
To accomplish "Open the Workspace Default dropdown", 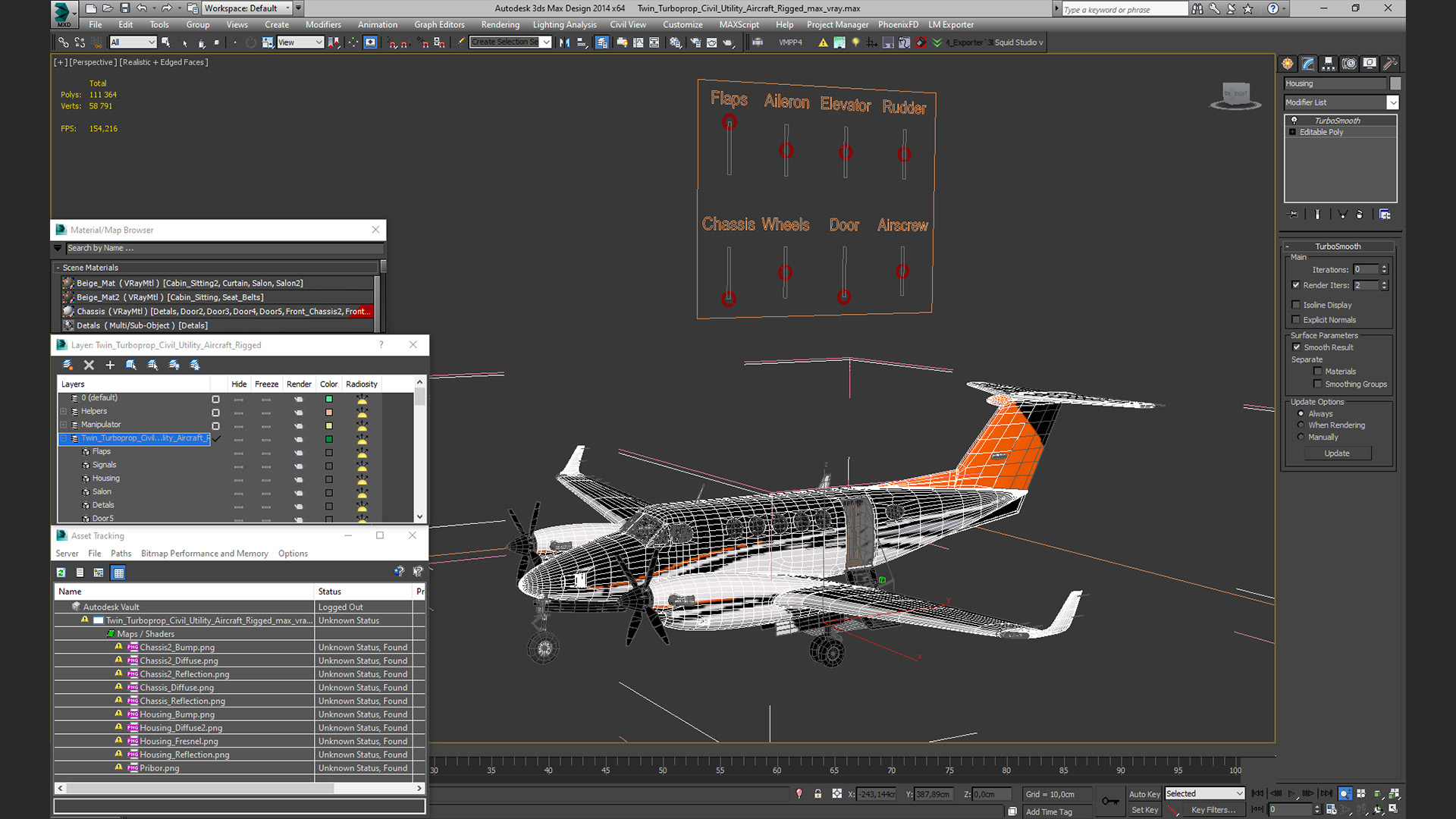I will [x=246, y=8].
